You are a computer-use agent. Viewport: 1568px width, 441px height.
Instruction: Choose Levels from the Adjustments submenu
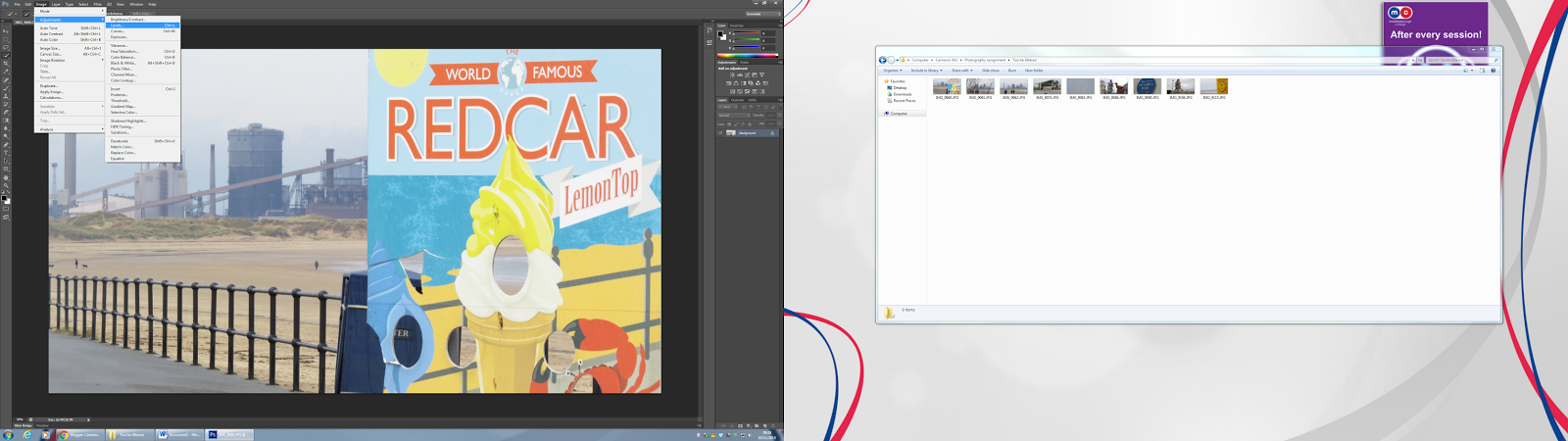pyautogui.click(x=142, y=25)
